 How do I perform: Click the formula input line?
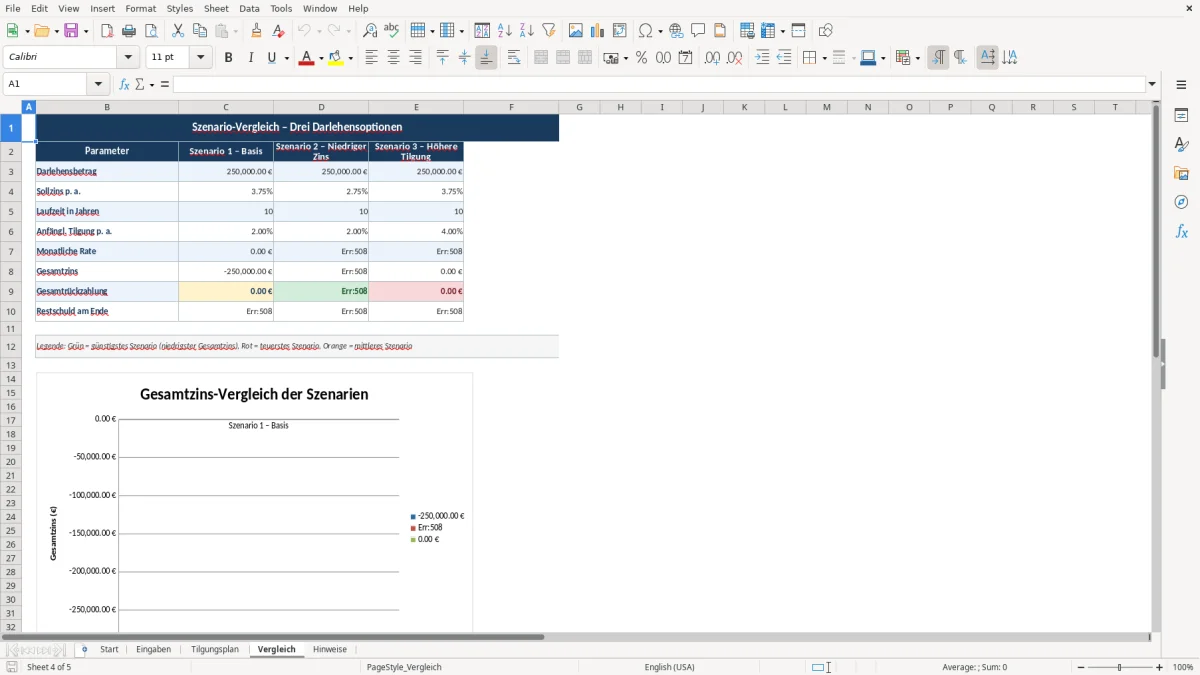[659, 84]
